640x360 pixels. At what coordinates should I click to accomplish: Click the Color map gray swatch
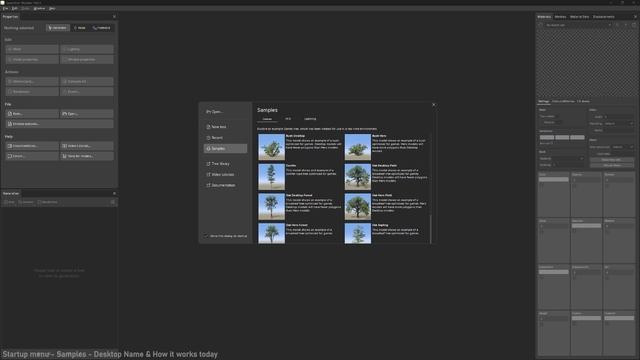[x=554, y=179]
